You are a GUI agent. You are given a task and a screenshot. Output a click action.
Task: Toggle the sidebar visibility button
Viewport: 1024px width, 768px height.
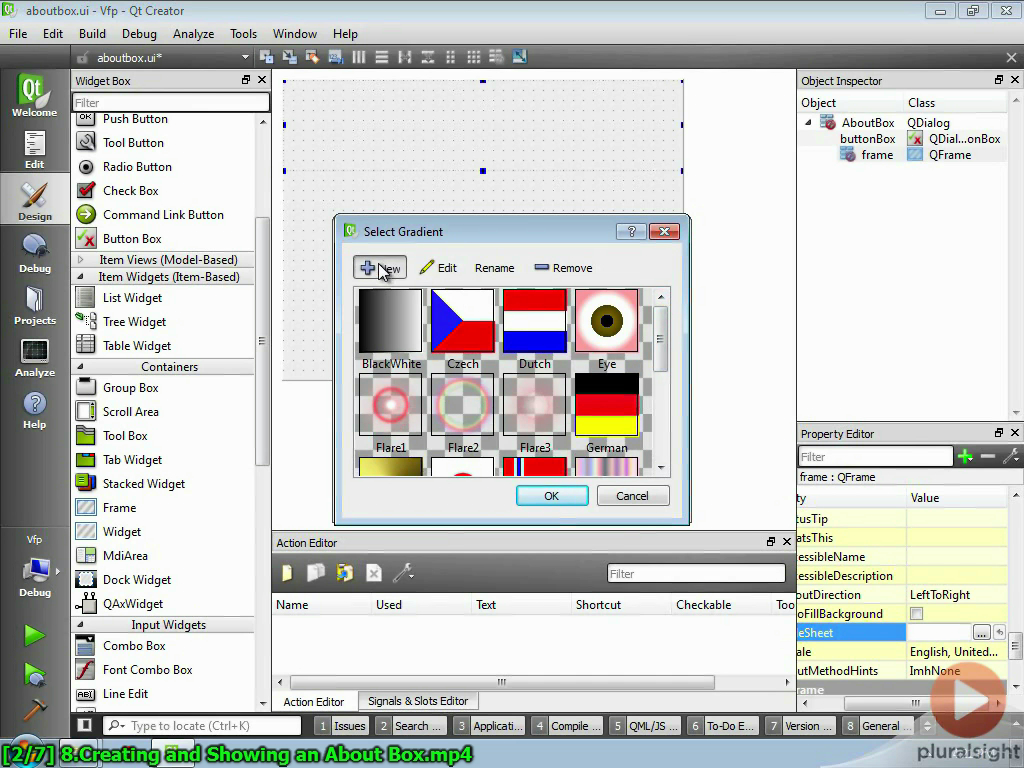[84, 725]
